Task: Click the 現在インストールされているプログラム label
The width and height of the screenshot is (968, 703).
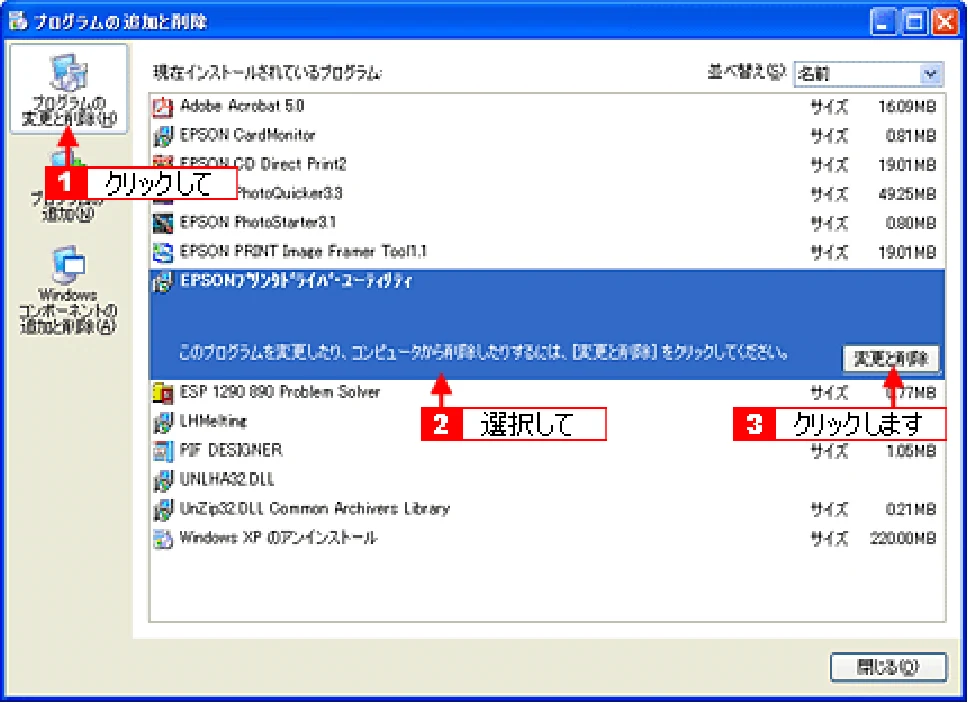Action: point(268,73)
